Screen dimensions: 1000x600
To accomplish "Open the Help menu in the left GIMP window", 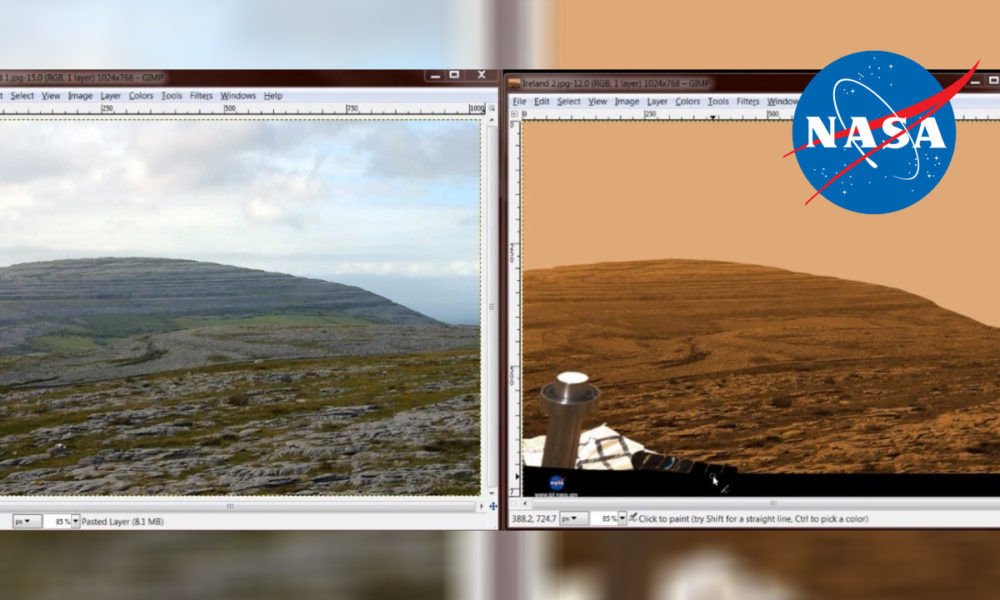I will [x=273, y=96].
